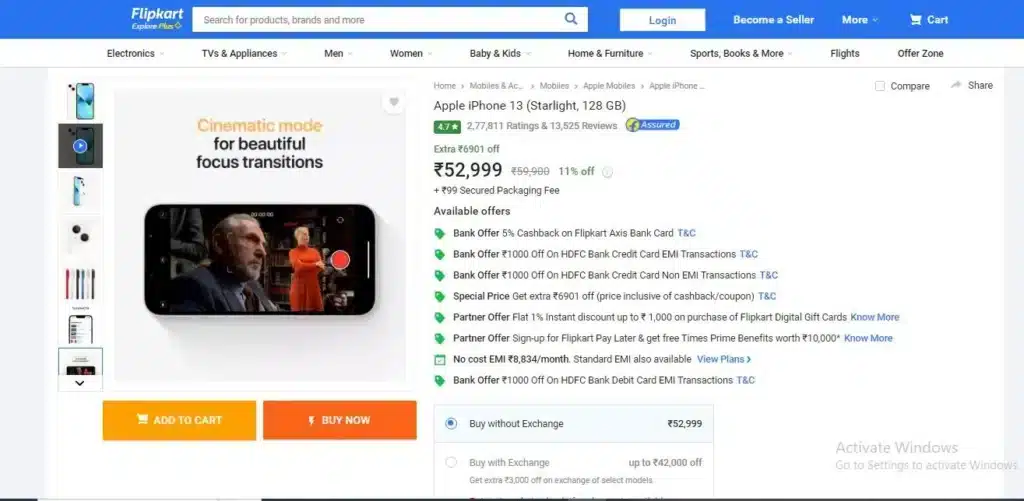
Task: Expand the Electronics category menu
Action: click(x=135, y=54)
